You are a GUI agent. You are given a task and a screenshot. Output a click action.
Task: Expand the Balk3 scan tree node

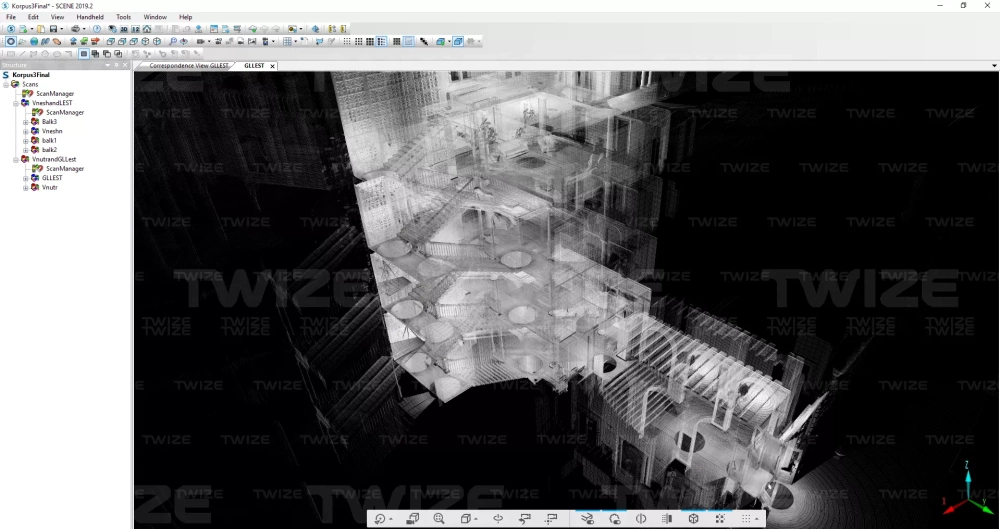(26, 122)
